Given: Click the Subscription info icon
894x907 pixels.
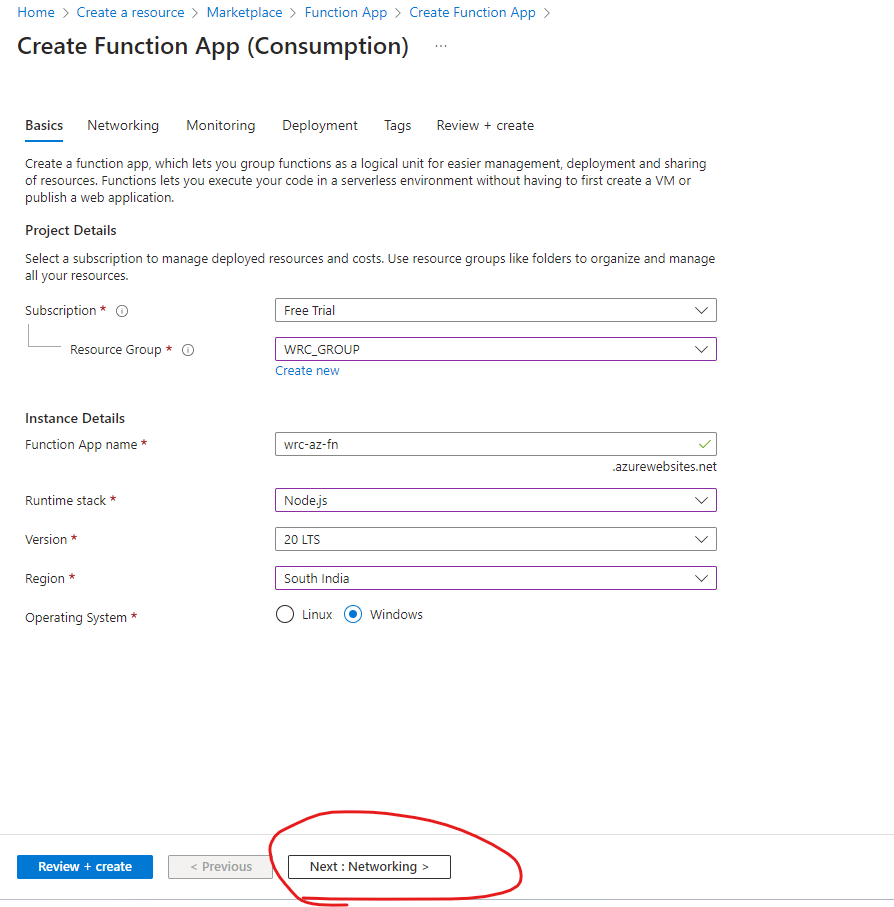Looking at the screenshot, I should coord(121,311).
